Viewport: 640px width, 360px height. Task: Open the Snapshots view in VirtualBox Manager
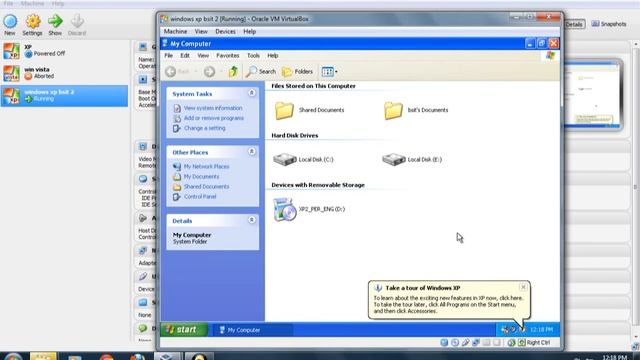point(609,24)
